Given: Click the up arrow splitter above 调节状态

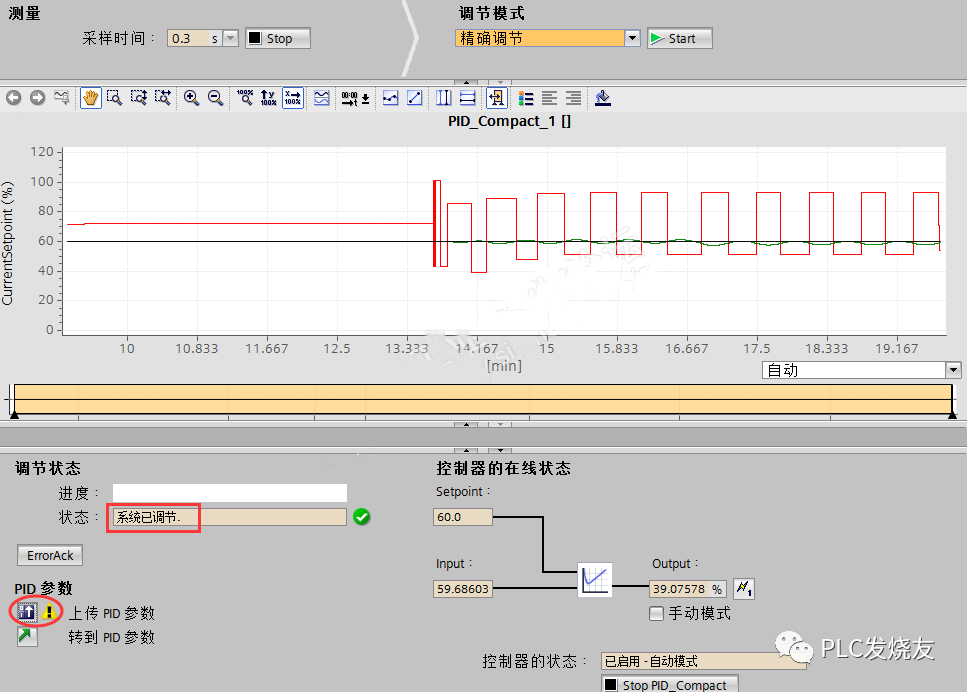Looking at the screenshot, I should [x=466, y=450].
